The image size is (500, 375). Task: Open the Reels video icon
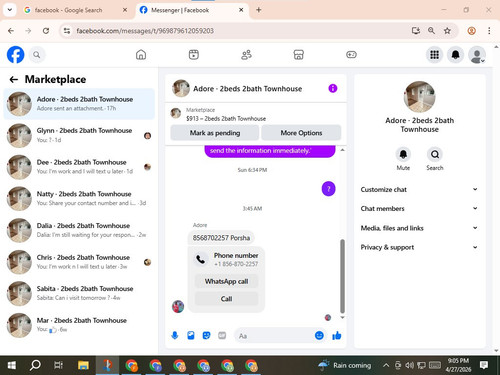coord(194,55)
